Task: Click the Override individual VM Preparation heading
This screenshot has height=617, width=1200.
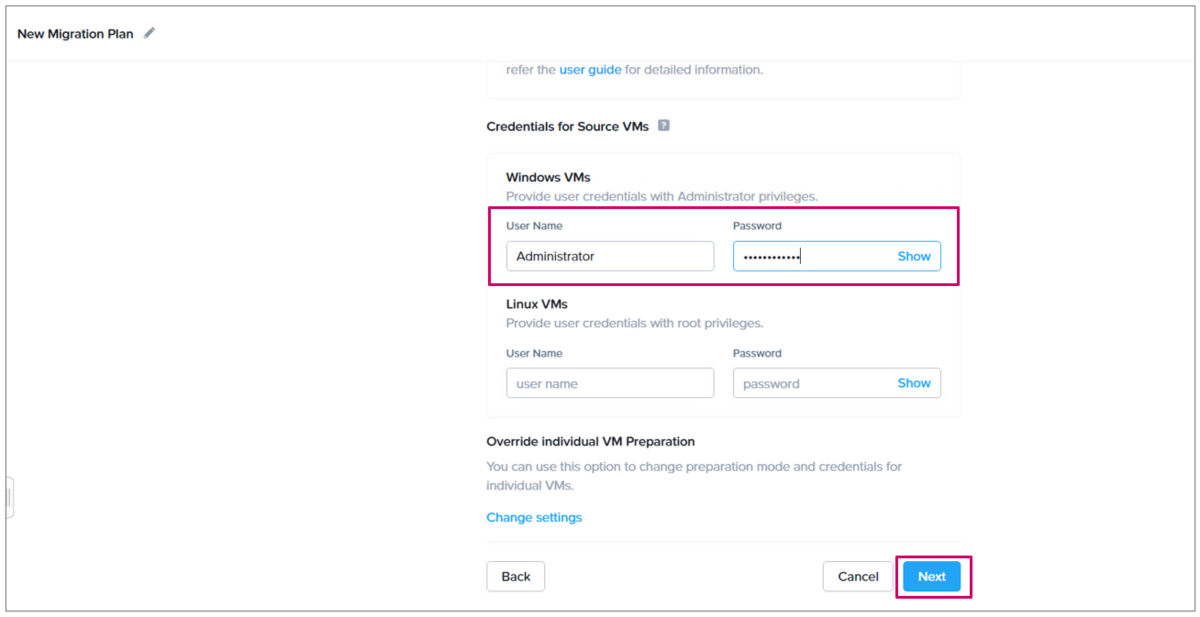Action: point(590,441)
